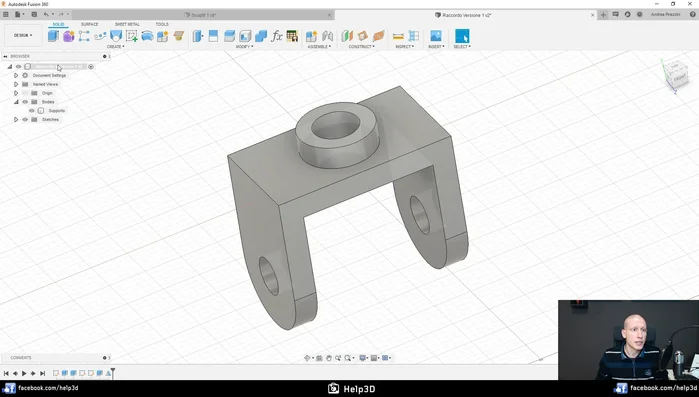Select the Hole tool in the Create group

116,36
